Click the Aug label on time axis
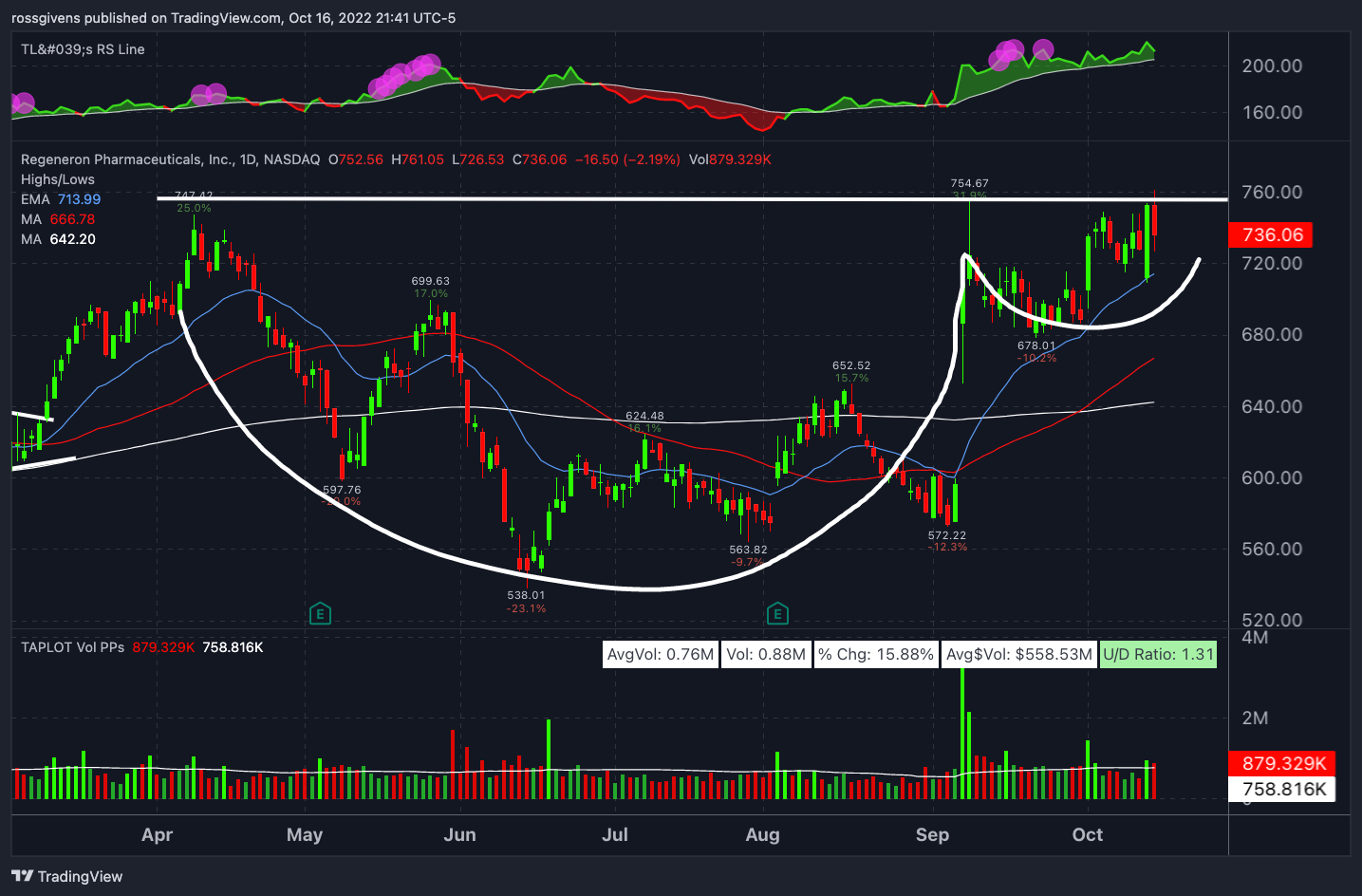 pyautogui.click(x=762, y=834)
